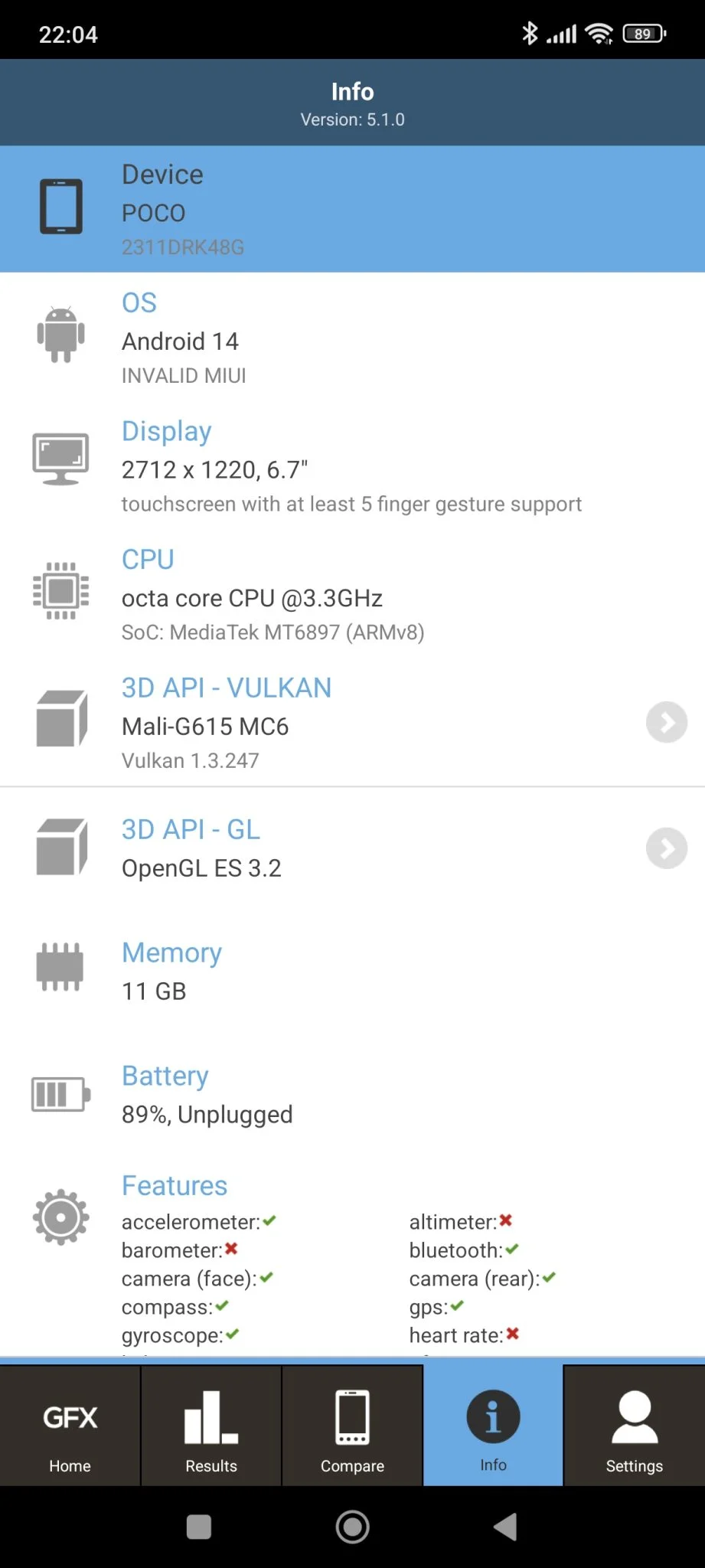Viewport: 705px width, 1568px height.
Task: Tap the Device tablet icon
Action: pos(61,207)
